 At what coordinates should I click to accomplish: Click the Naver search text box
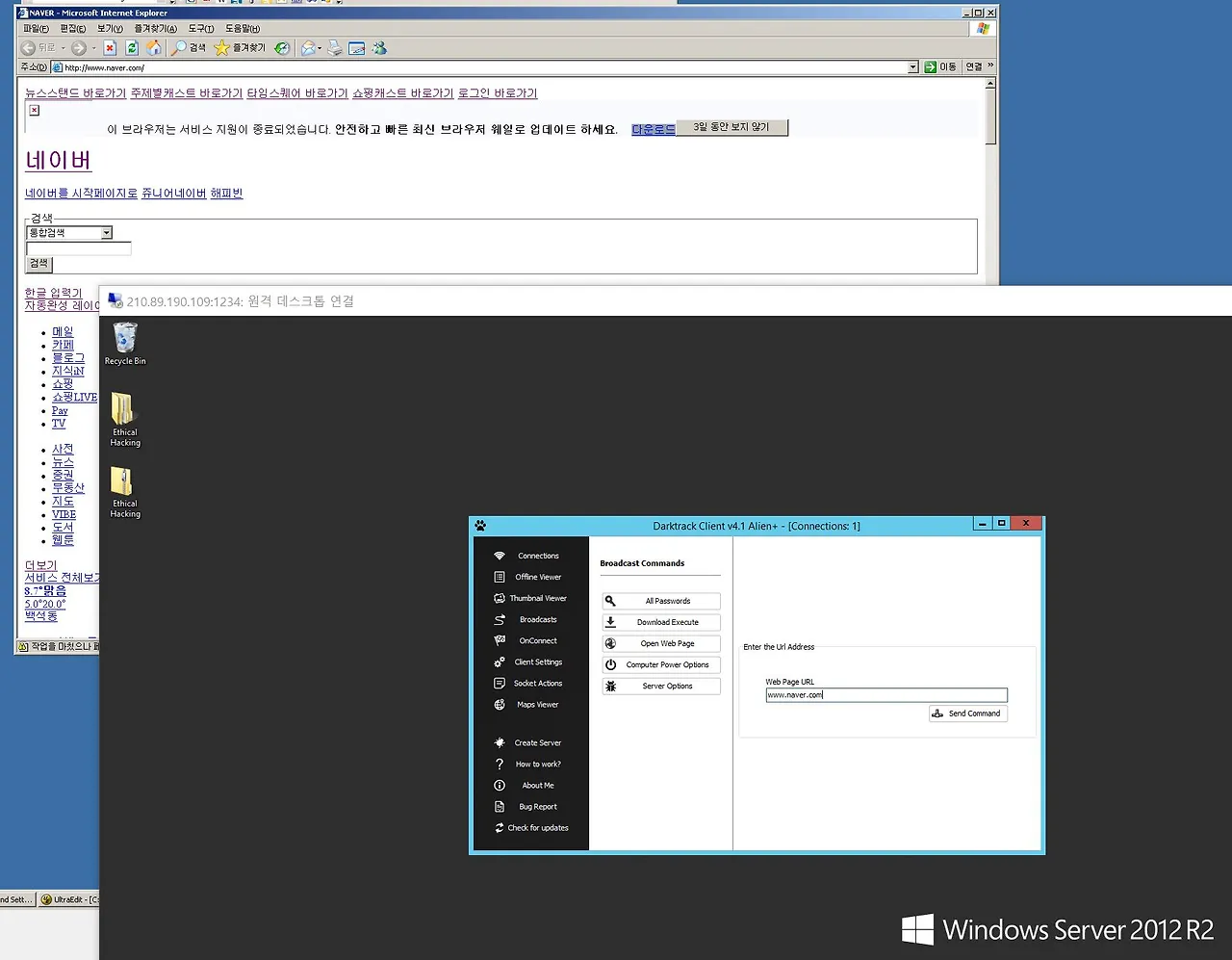pos(79,248)
